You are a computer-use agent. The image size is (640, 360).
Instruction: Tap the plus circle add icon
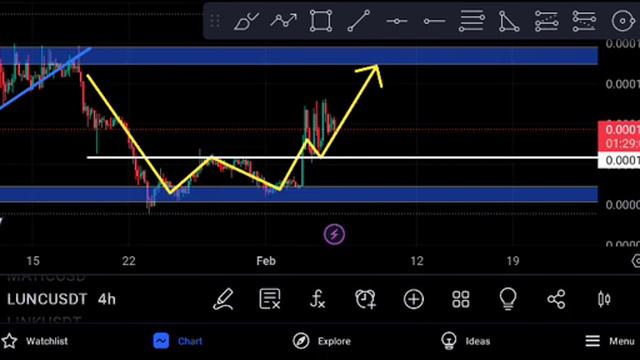[413, 300]
